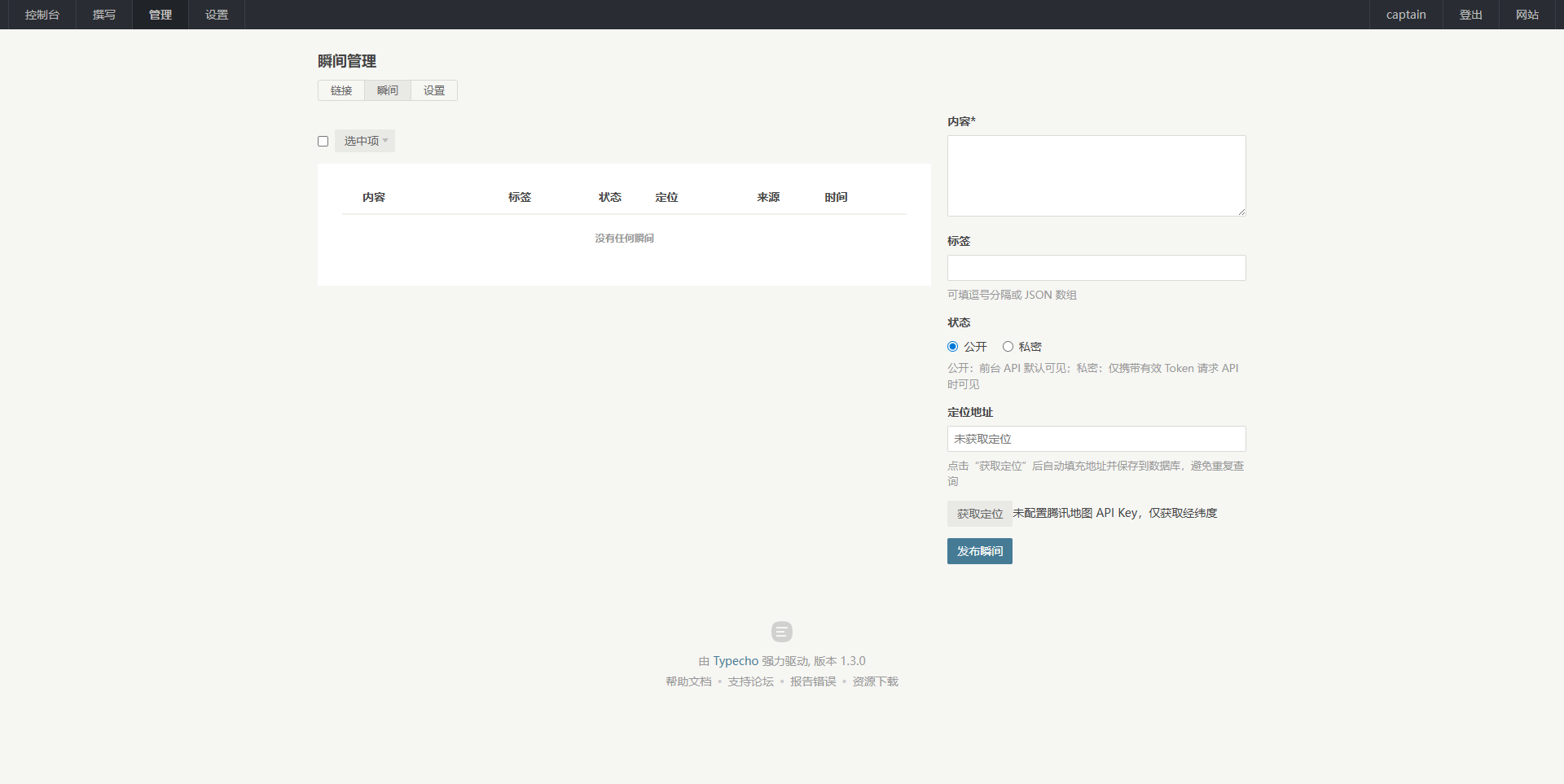Expand the 选中项 dropdown
The width and height of the screenshot is (1564, 784).
(365, 141)
